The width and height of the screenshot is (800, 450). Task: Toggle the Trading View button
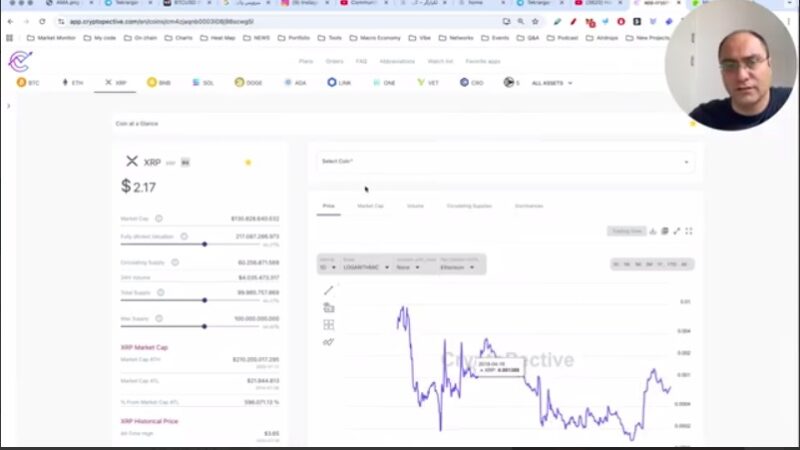click(x=627, y=231)
